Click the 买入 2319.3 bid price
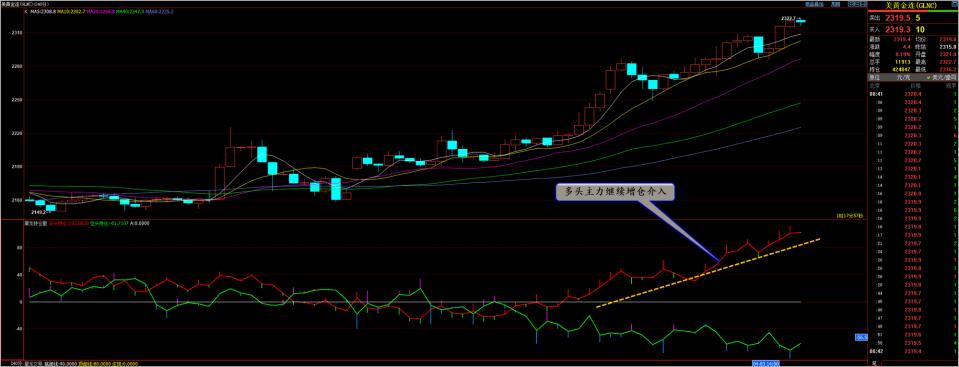The image size is (959, 367). [x=898, y=29]
